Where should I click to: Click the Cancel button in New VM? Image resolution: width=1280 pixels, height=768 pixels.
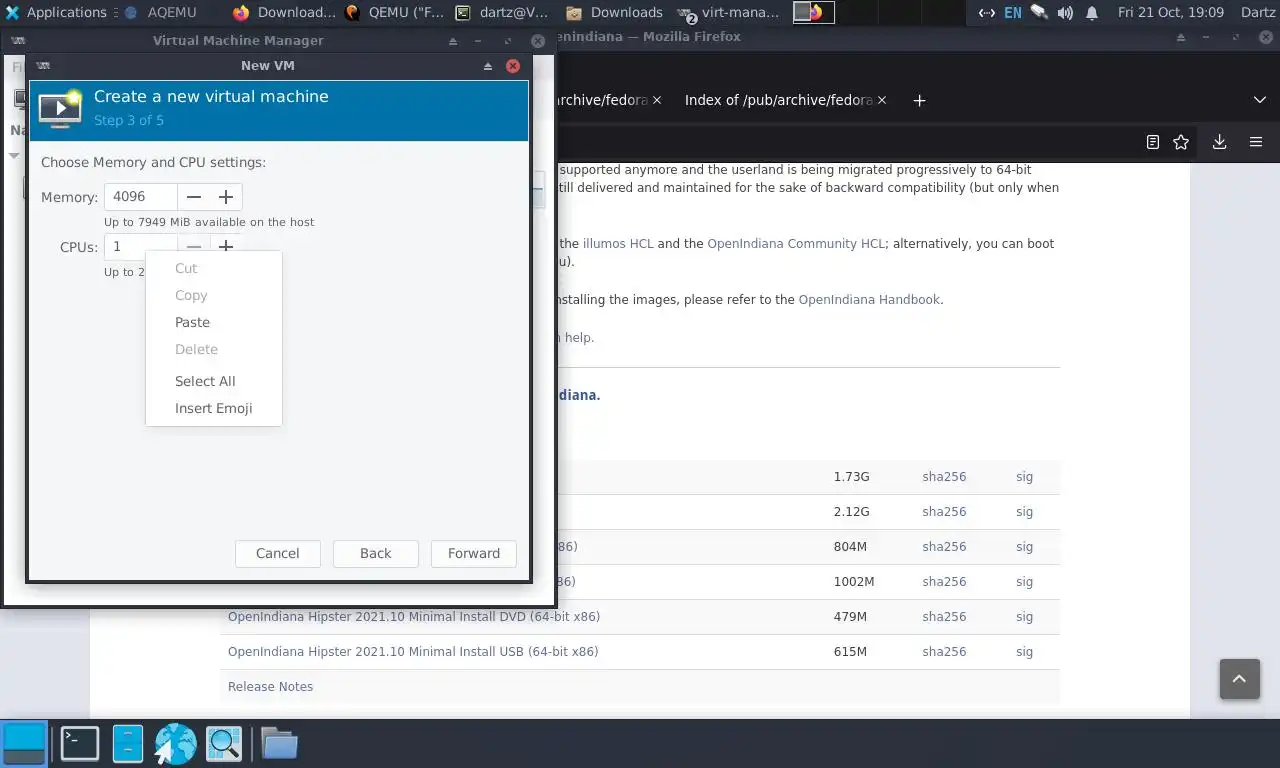pyautogui.click(x=278, y=553)
